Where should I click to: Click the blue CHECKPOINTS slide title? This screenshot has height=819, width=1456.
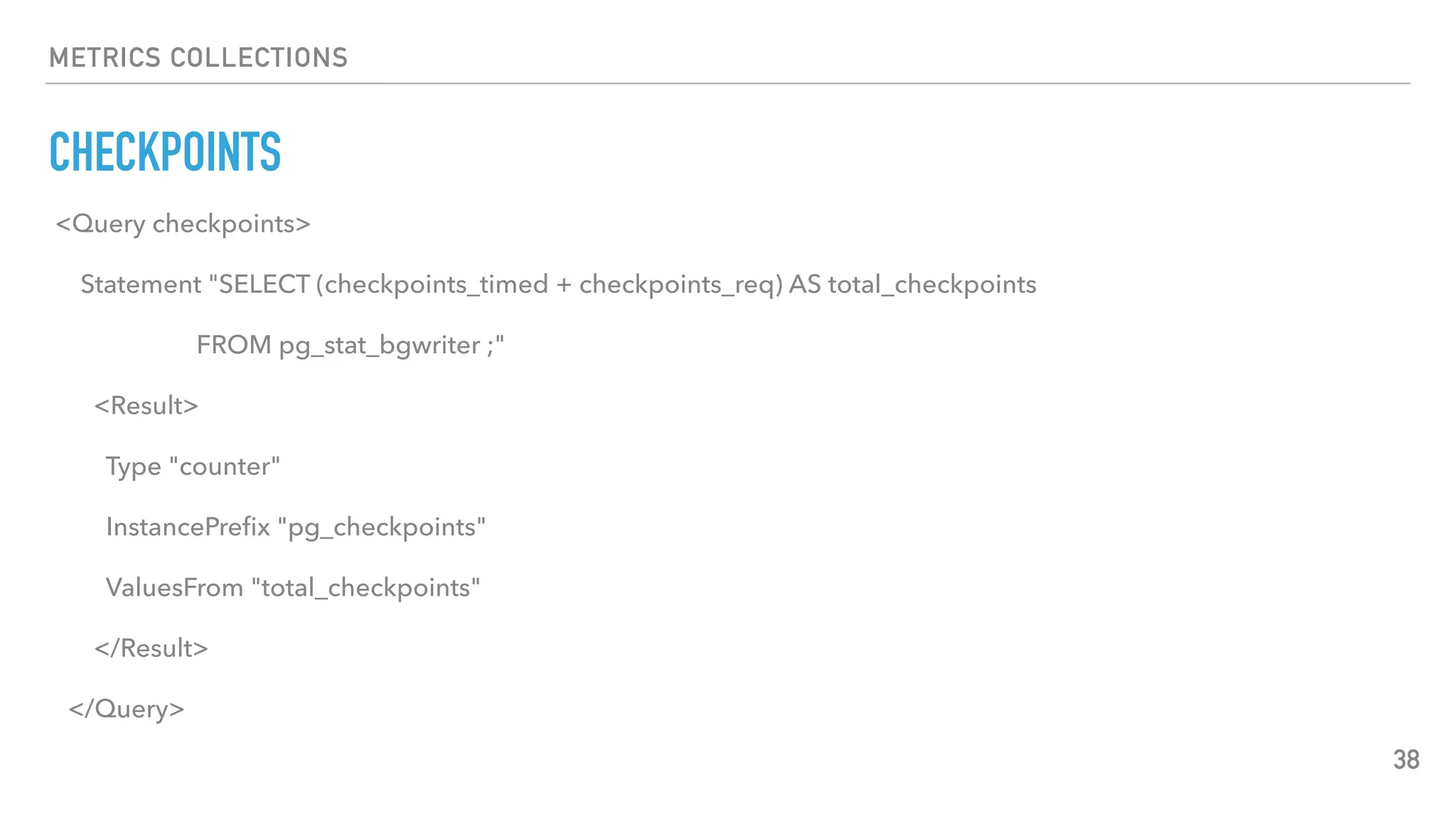(x=165, y=151)
